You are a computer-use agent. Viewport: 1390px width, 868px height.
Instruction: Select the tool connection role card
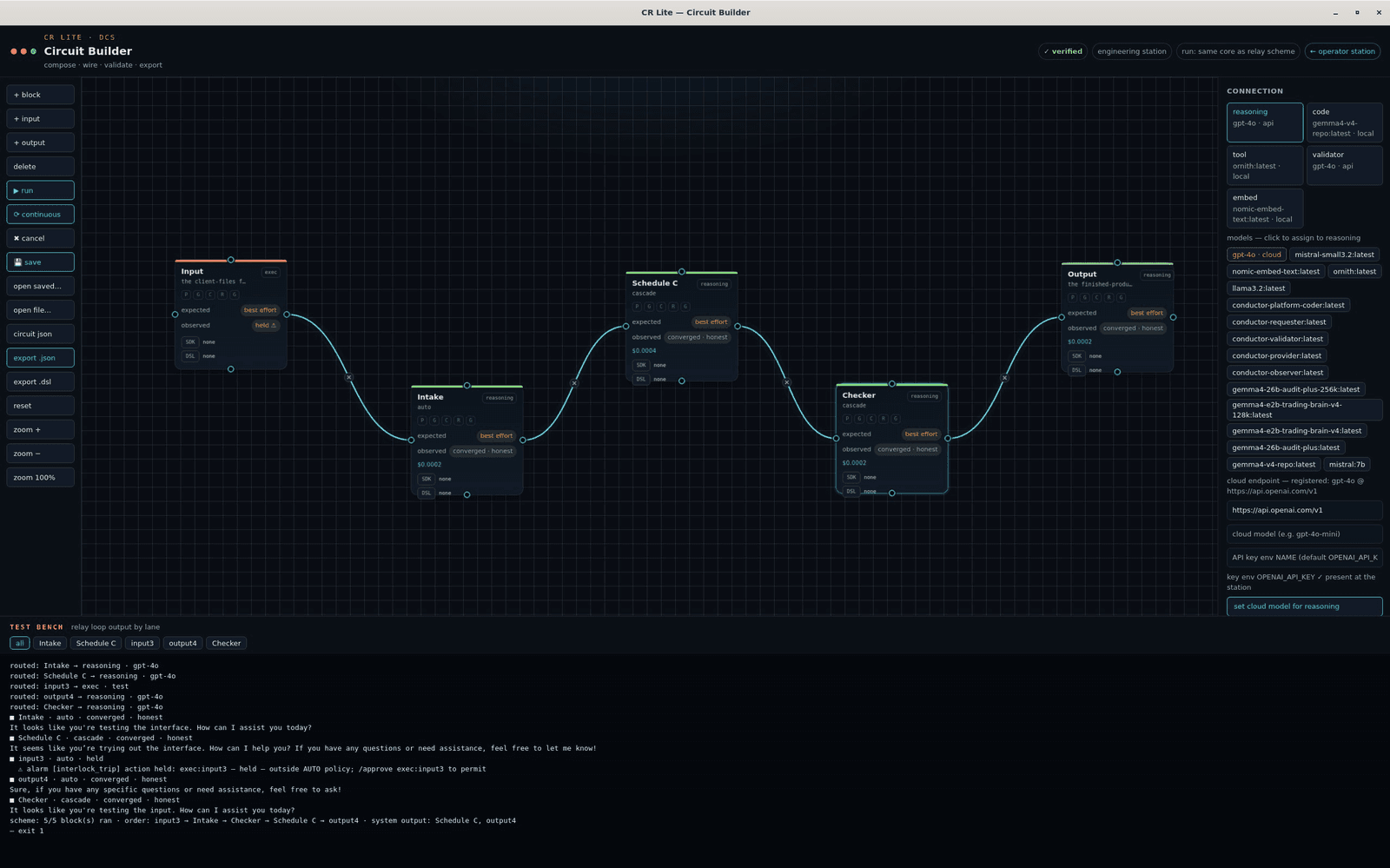click(x=1265, y=165)
